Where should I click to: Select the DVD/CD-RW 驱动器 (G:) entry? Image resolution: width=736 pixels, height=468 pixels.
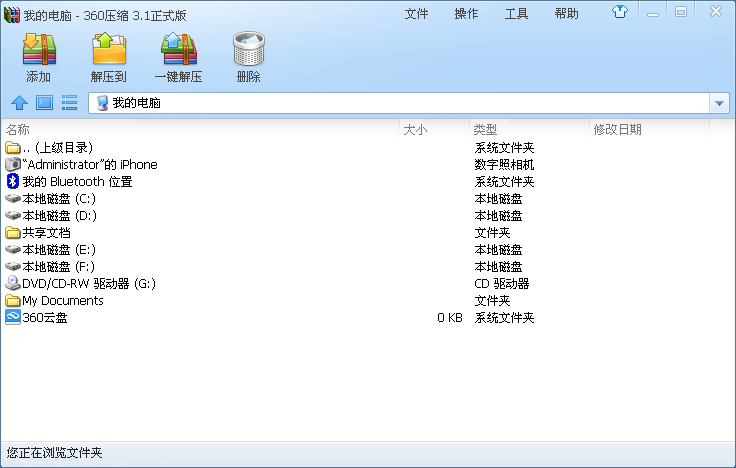tap(88, 284)
